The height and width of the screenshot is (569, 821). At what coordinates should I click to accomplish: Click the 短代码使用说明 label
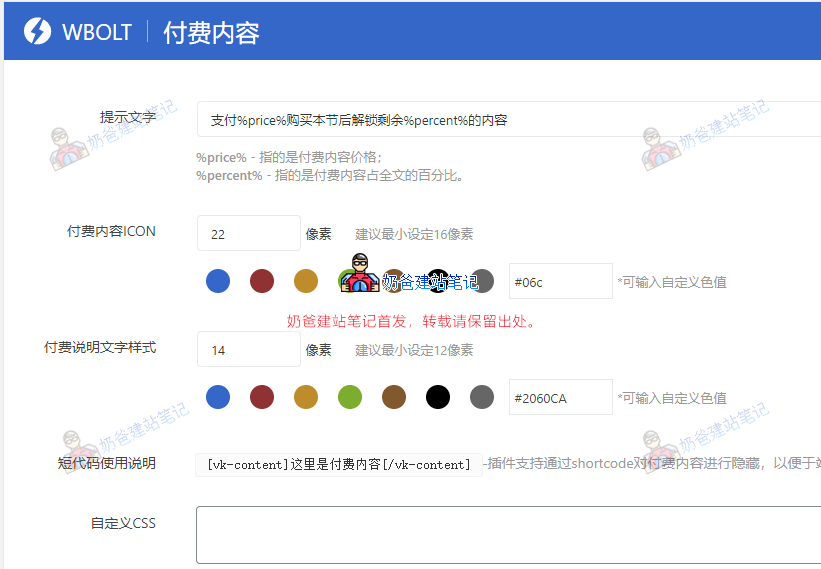click(x=106, y=463)
